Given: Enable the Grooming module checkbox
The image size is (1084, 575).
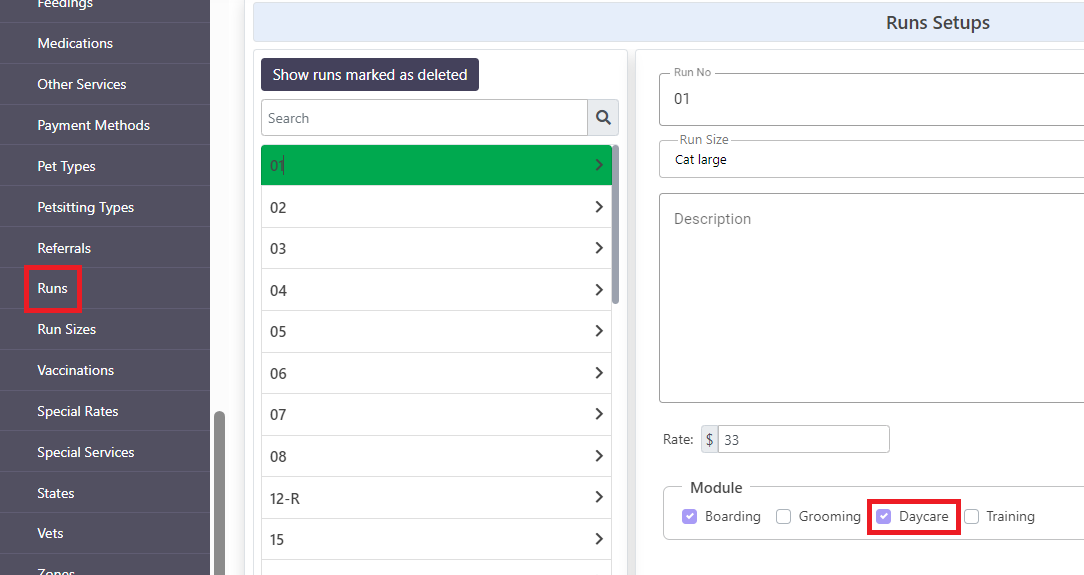Looking at the screenshot, I should 783,516.
